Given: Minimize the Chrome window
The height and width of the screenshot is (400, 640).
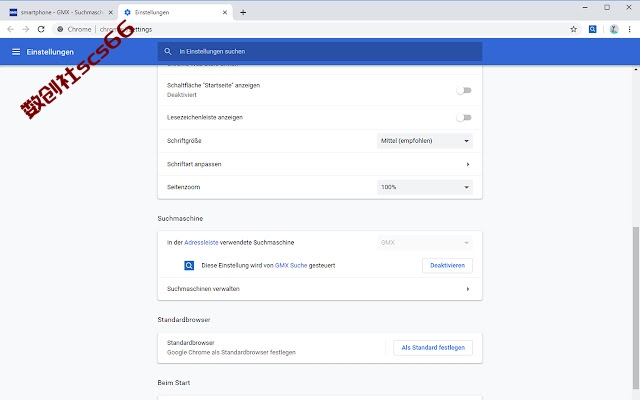Looking at the screenshot, I should (585, 7).
